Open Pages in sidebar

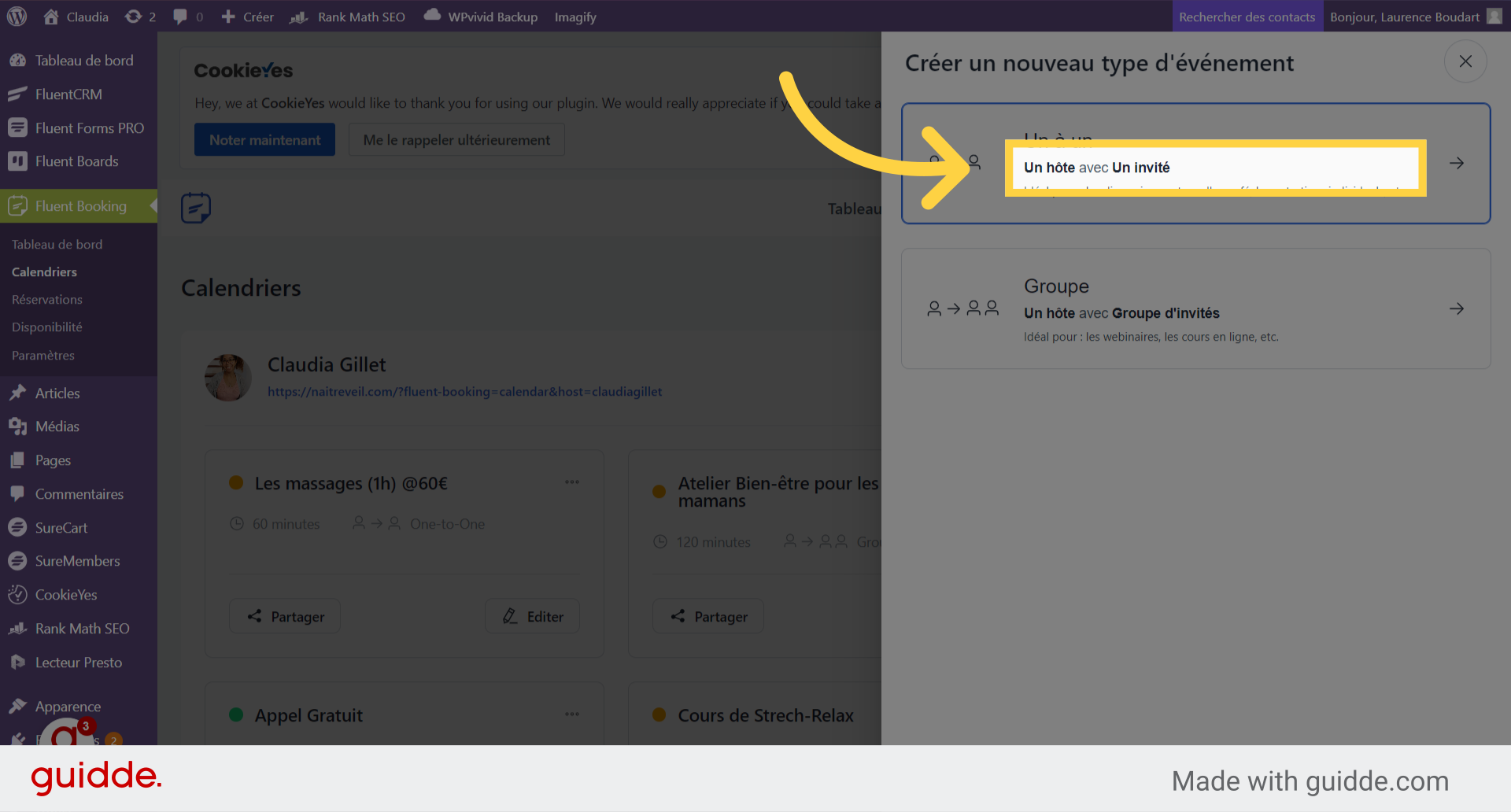coord(79,460)
